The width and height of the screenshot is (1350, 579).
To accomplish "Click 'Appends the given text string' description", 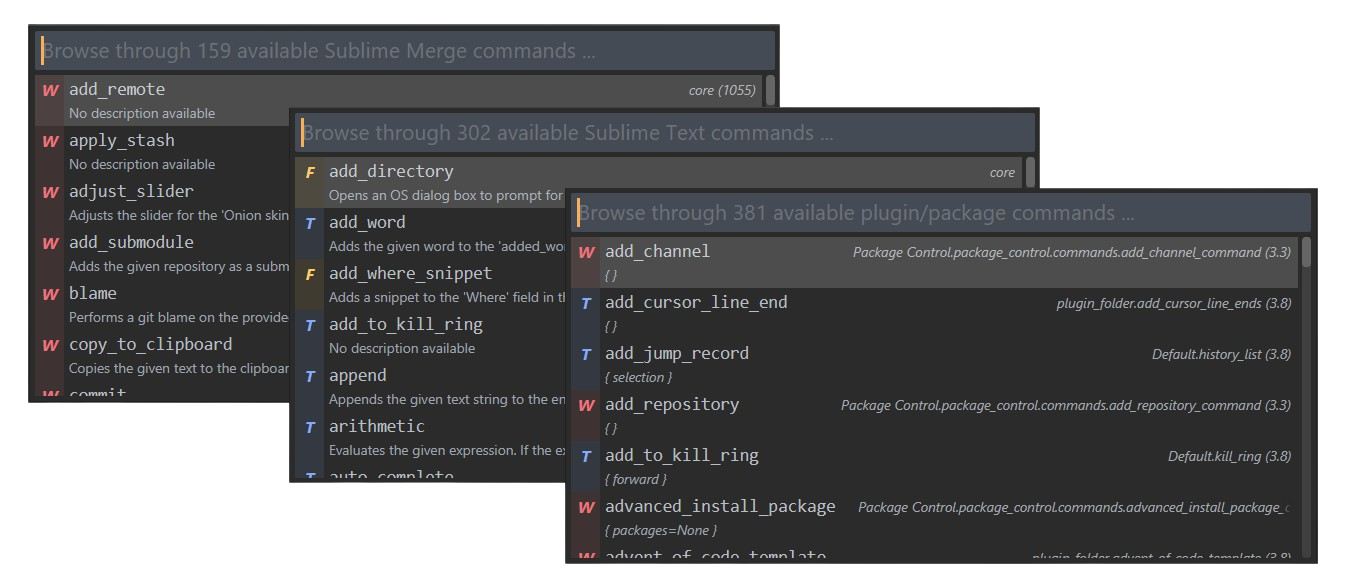I will point(447,399).
